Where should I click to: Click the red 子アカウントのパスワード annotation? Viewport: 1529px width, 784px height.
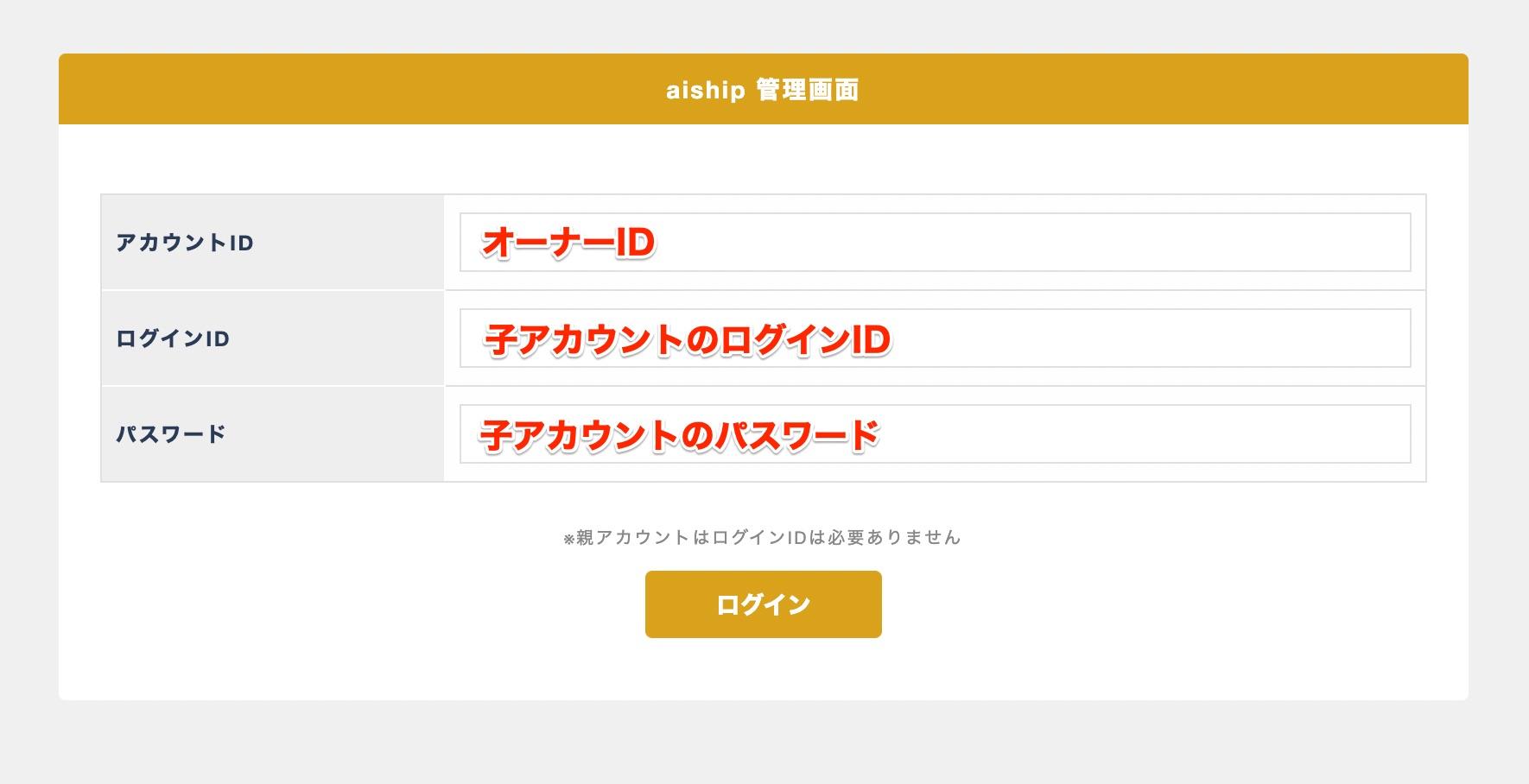pyautogui.click(x=679, y=435)
